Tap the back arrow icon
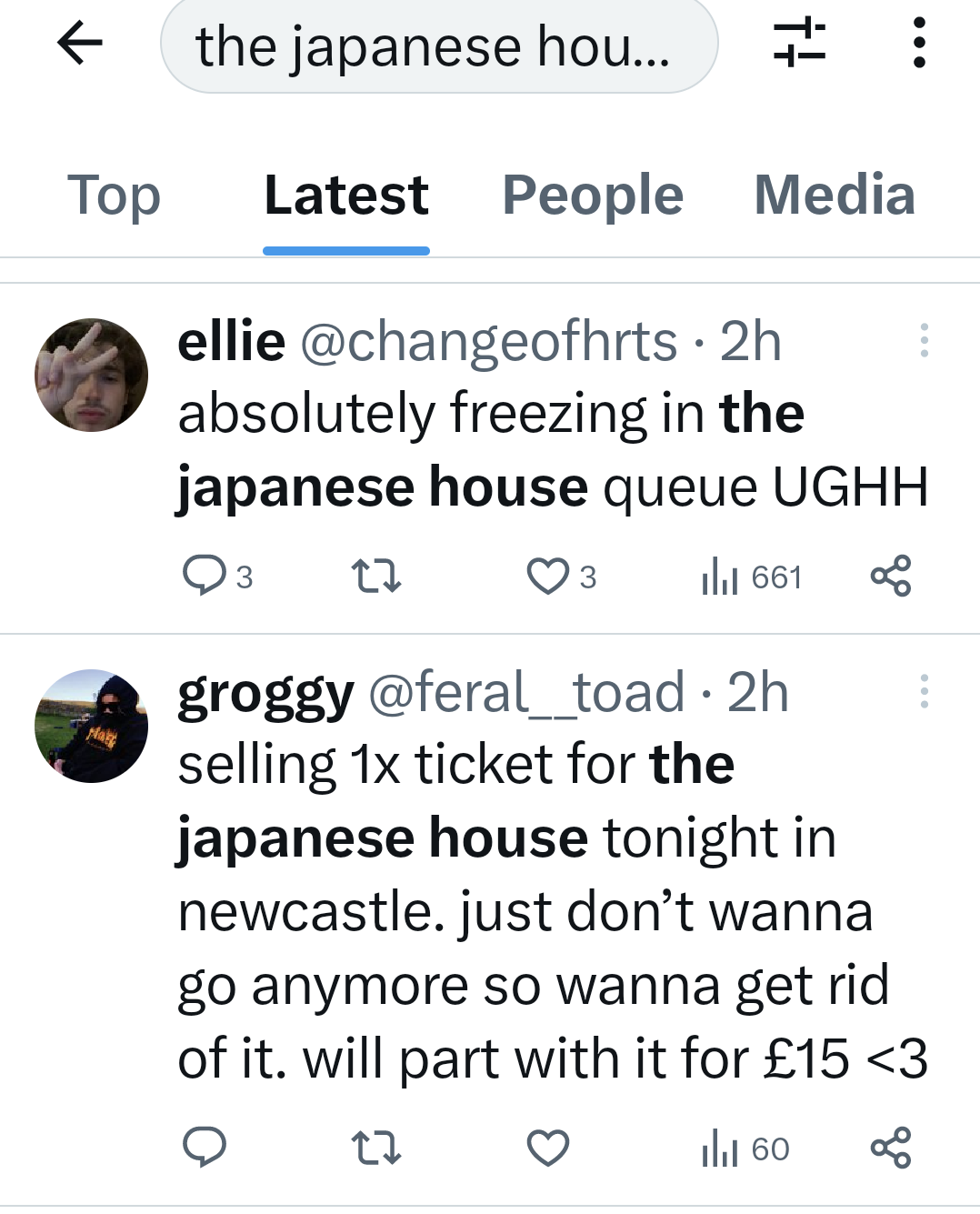The width and height of the screenshot is (980, 1214). (80, 43)
